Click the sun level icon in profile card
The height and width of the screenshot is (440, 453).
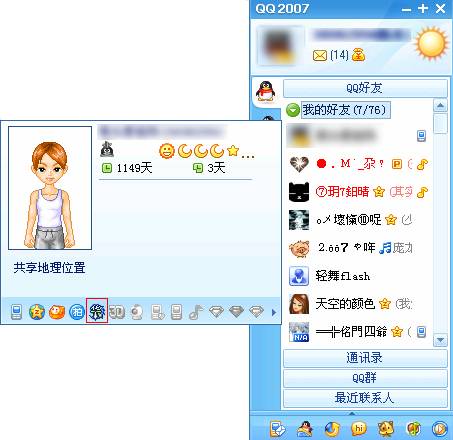click(x=167, y=151)
